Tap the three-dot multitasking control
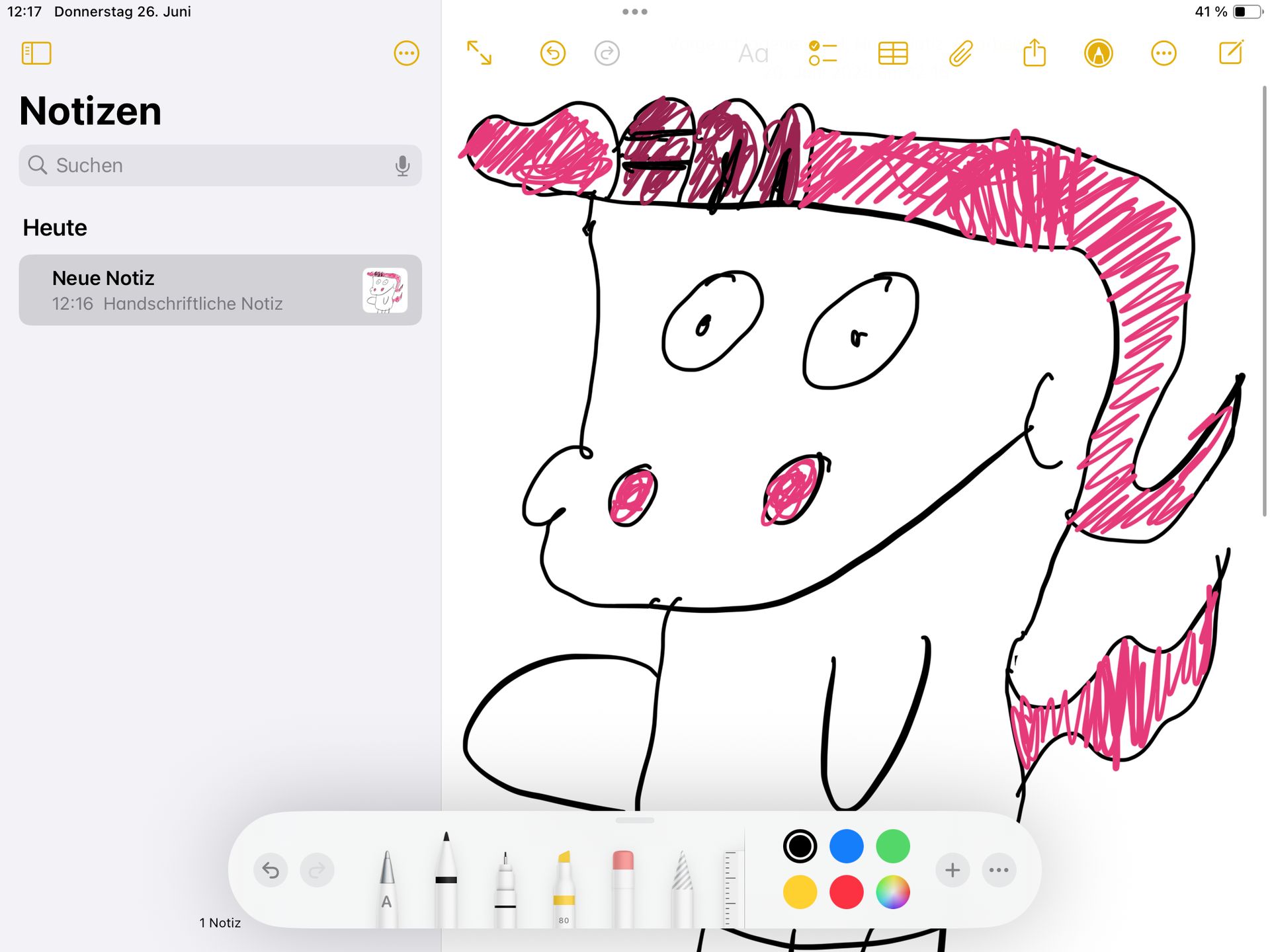This screenshot has height=952, width=1270. pyautogui.click(x=635, y=11)
